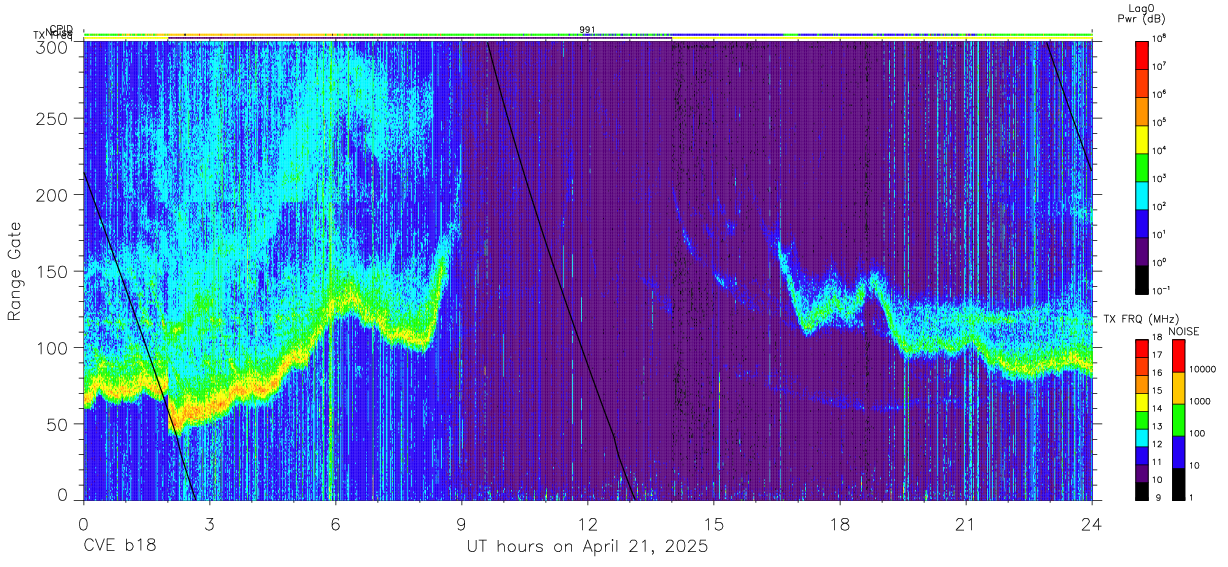1228x567 pixels.
Task: Click the x-axis tick label 24
Action: (x=1091, y=524)
